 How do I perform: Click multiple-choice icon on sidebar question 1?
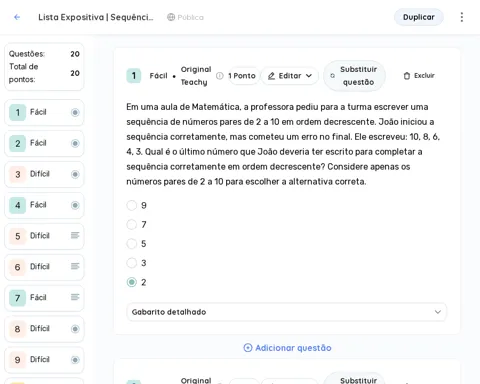[75, 112]
